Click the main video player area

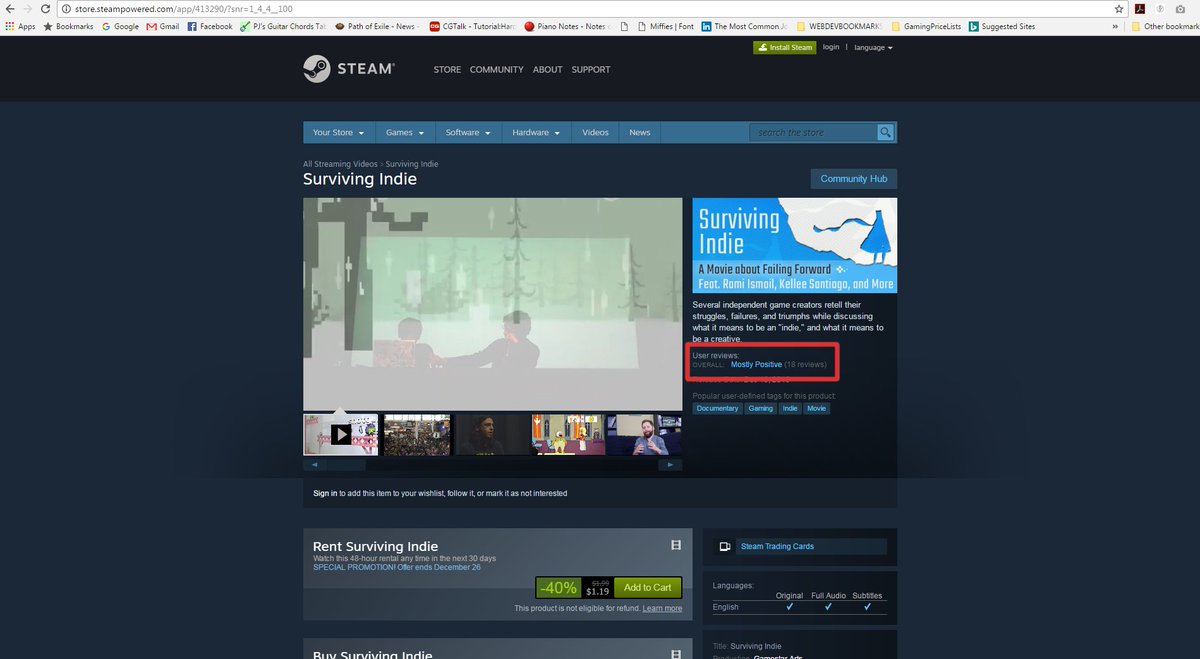point(493,304)
